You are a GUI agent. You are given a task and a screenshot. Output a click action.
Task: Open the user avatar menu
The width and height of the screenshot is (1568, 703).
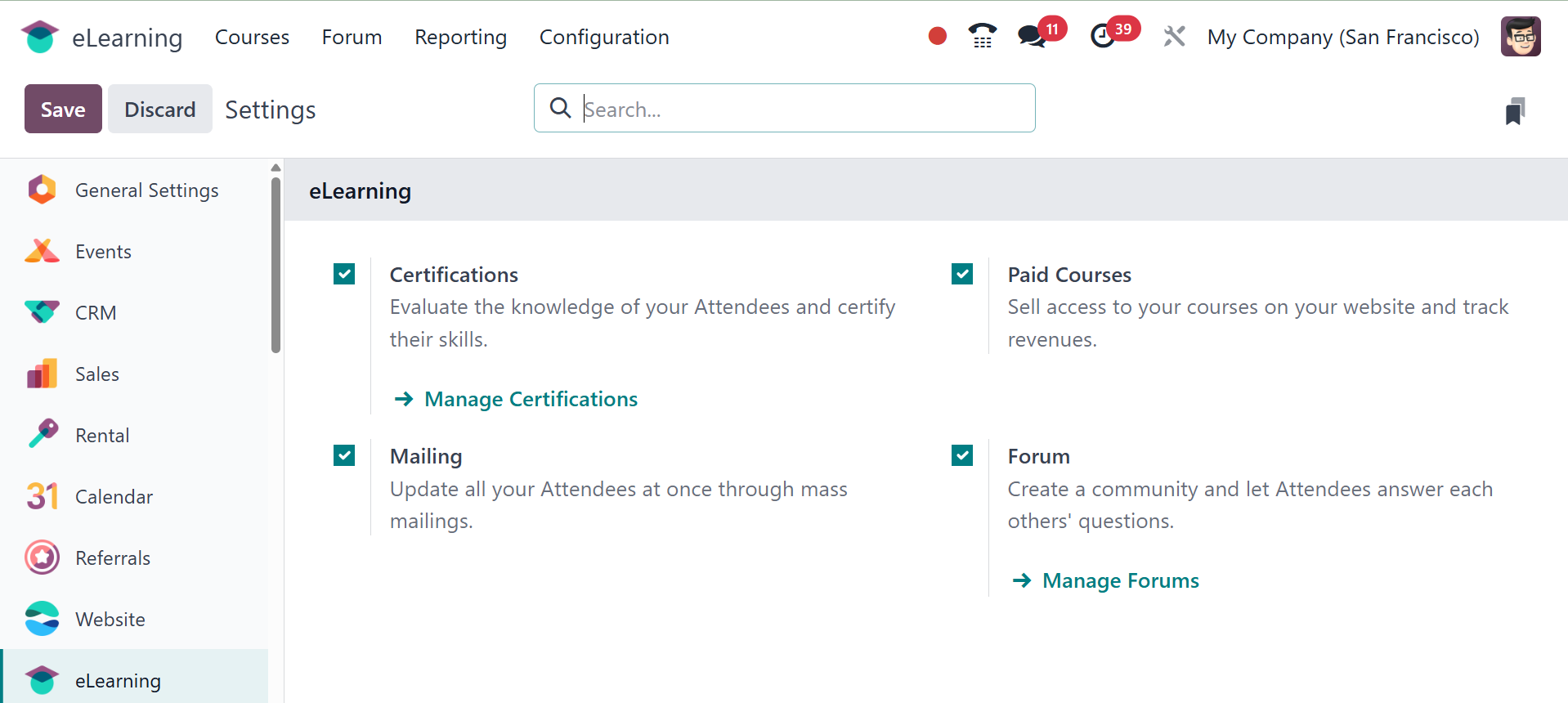tap(1521, 37)
